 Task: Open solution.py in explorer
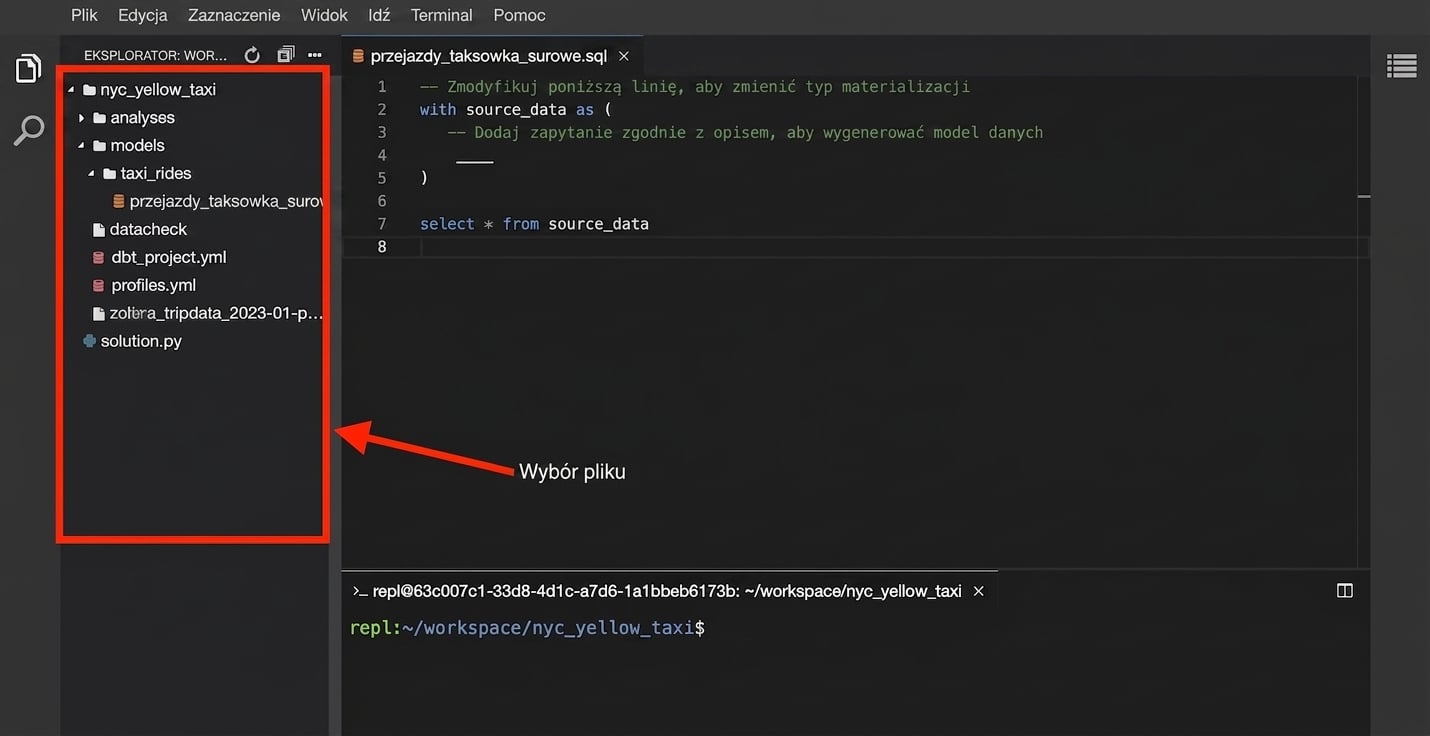(x=141, y=341)
